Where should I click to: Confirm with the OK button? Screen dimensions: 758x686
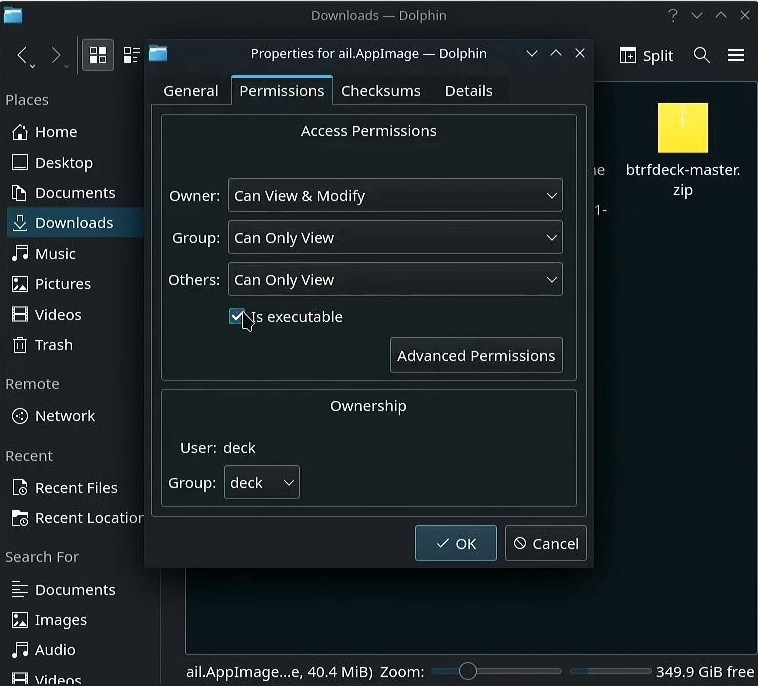pos(455,543)
